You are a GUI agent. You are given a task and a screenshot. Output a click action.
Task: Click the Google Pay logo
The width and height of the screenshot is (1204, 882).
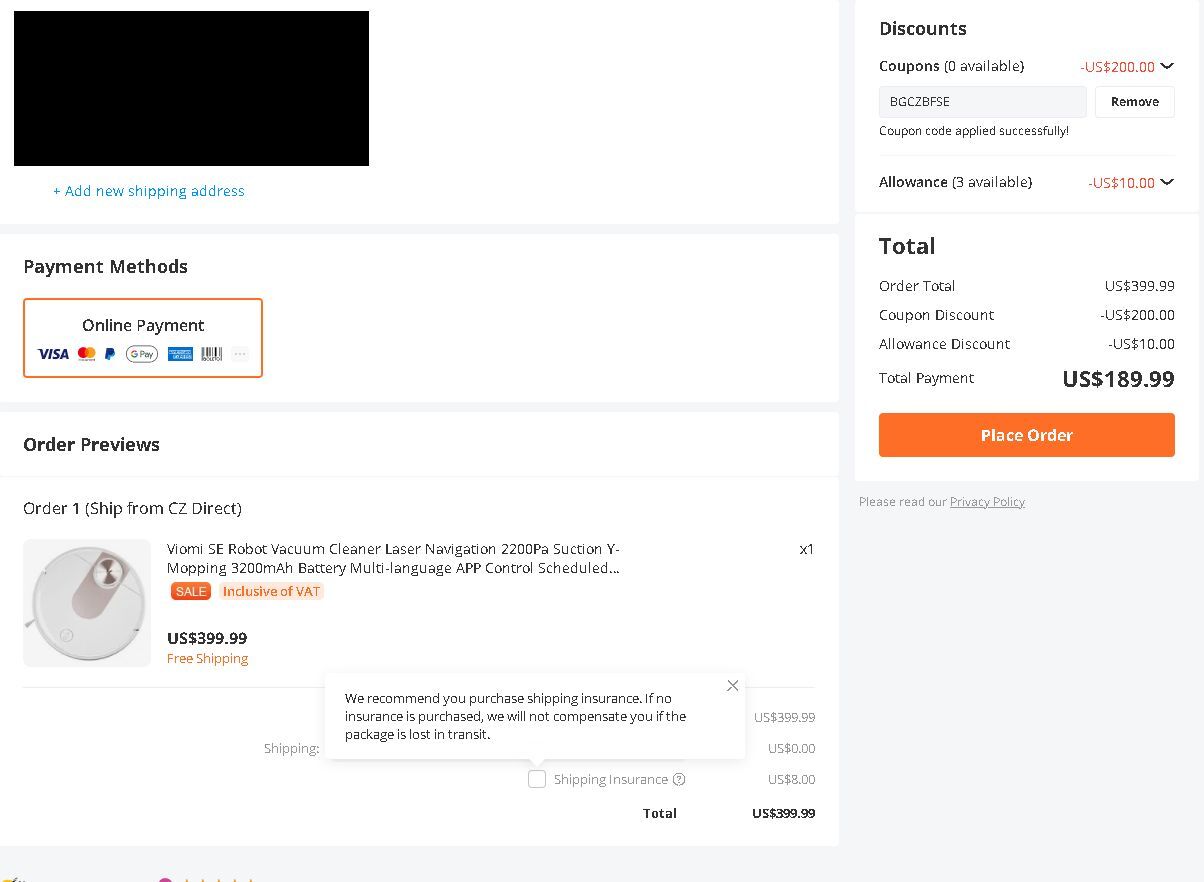142,354
